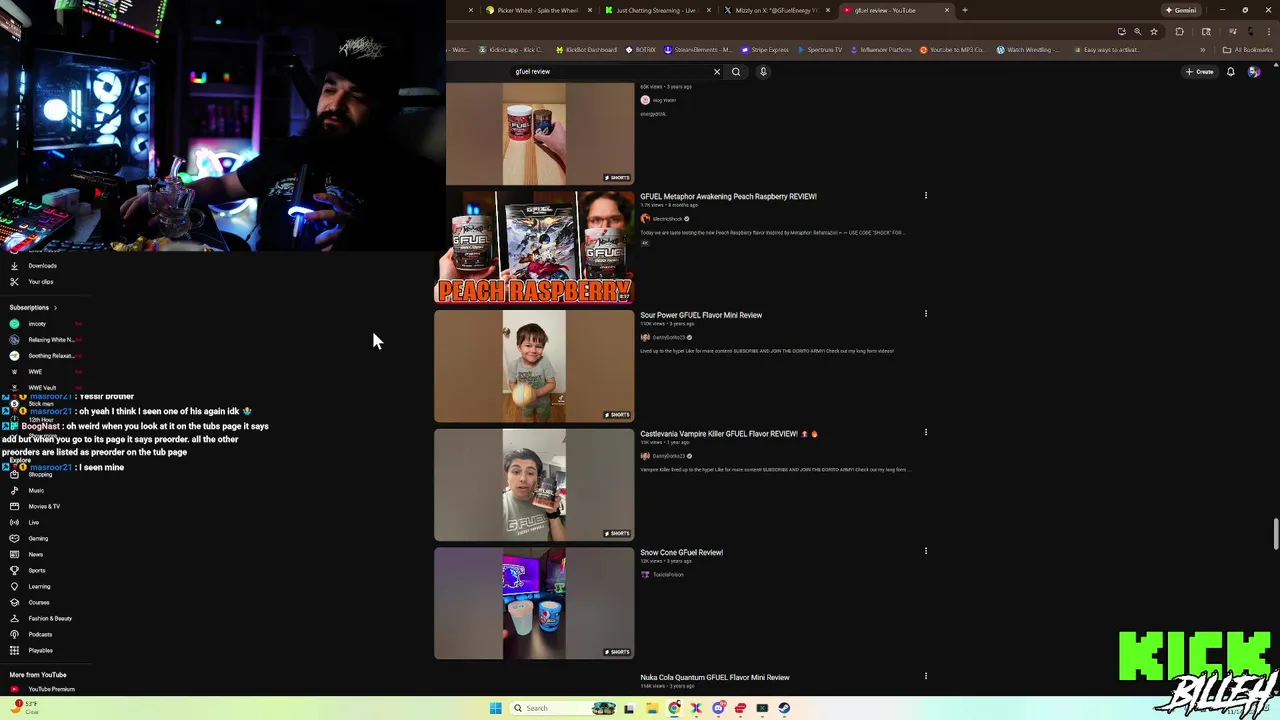The image size is (1280, 720).
Task: Open Steam from the taskbar
Action: pyautogui.click(x=784, y=708)
